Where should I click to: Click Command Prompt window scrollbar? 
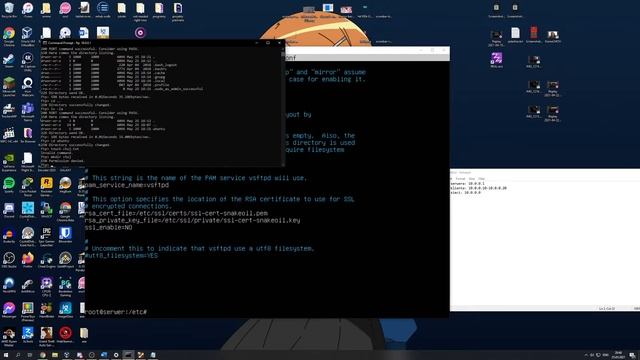tap(283, 106)
